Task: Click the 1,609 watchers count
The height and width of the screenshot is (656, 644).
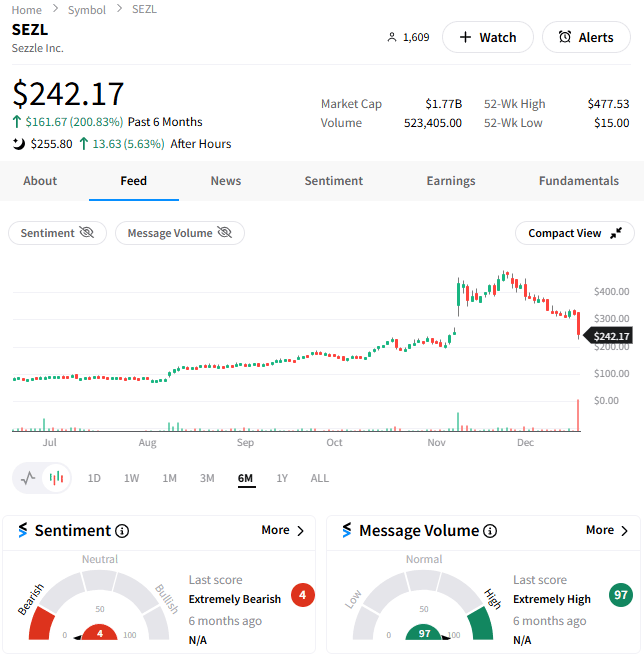Action: coord(408,37)
